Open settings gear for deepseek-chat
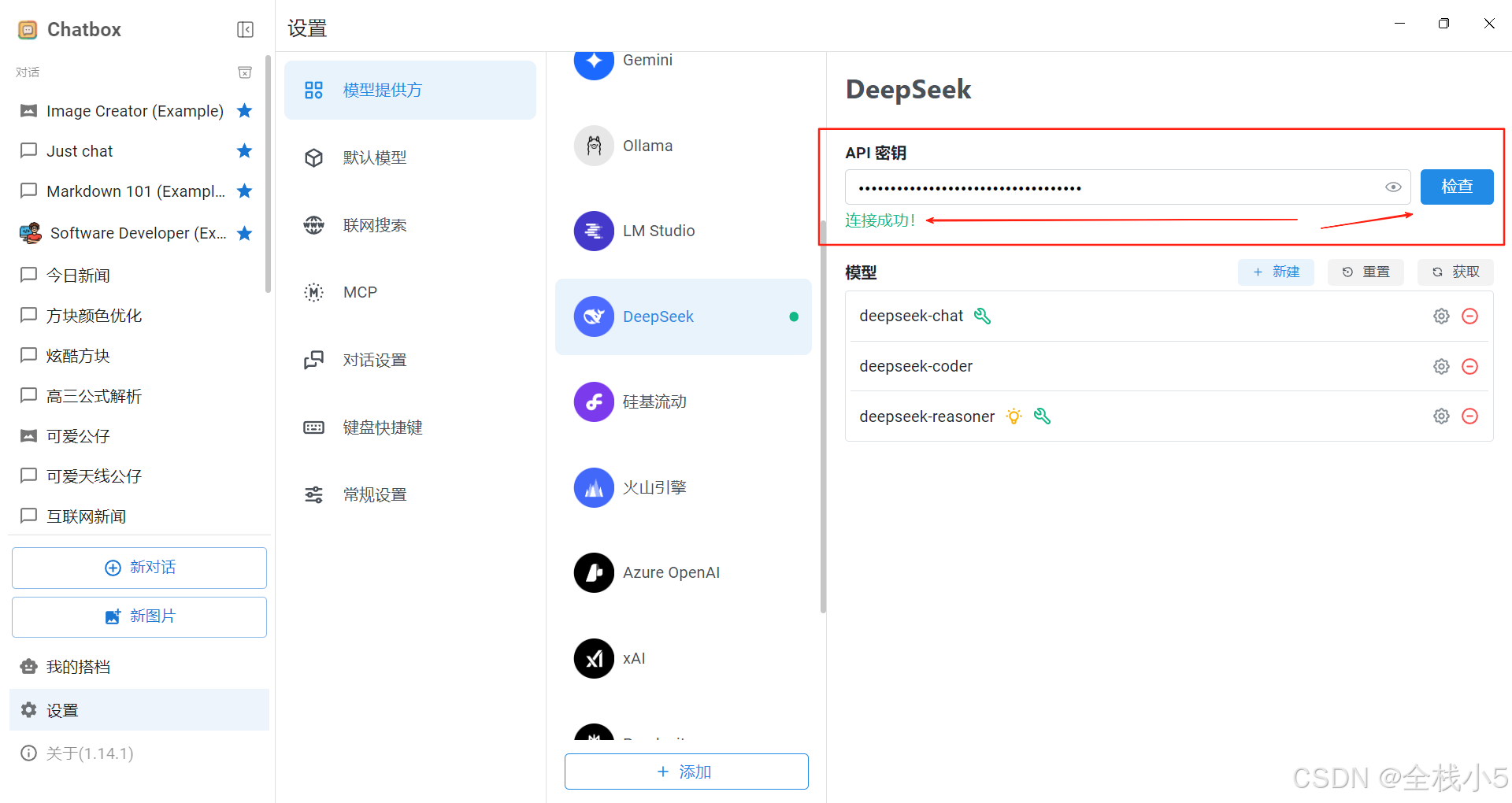The height and width of the screenshot is (803, 1512). tap(1441, 316)
